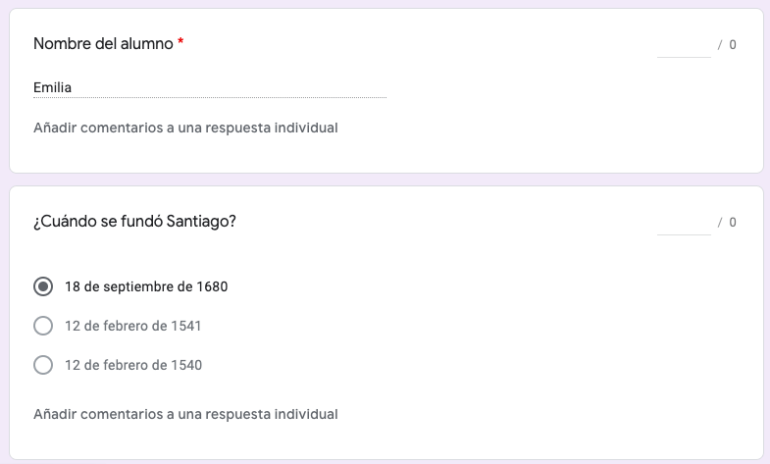Click the '/ 0' total beside the Santiago question
Viewport: 770px width, 464px height.
727,222
